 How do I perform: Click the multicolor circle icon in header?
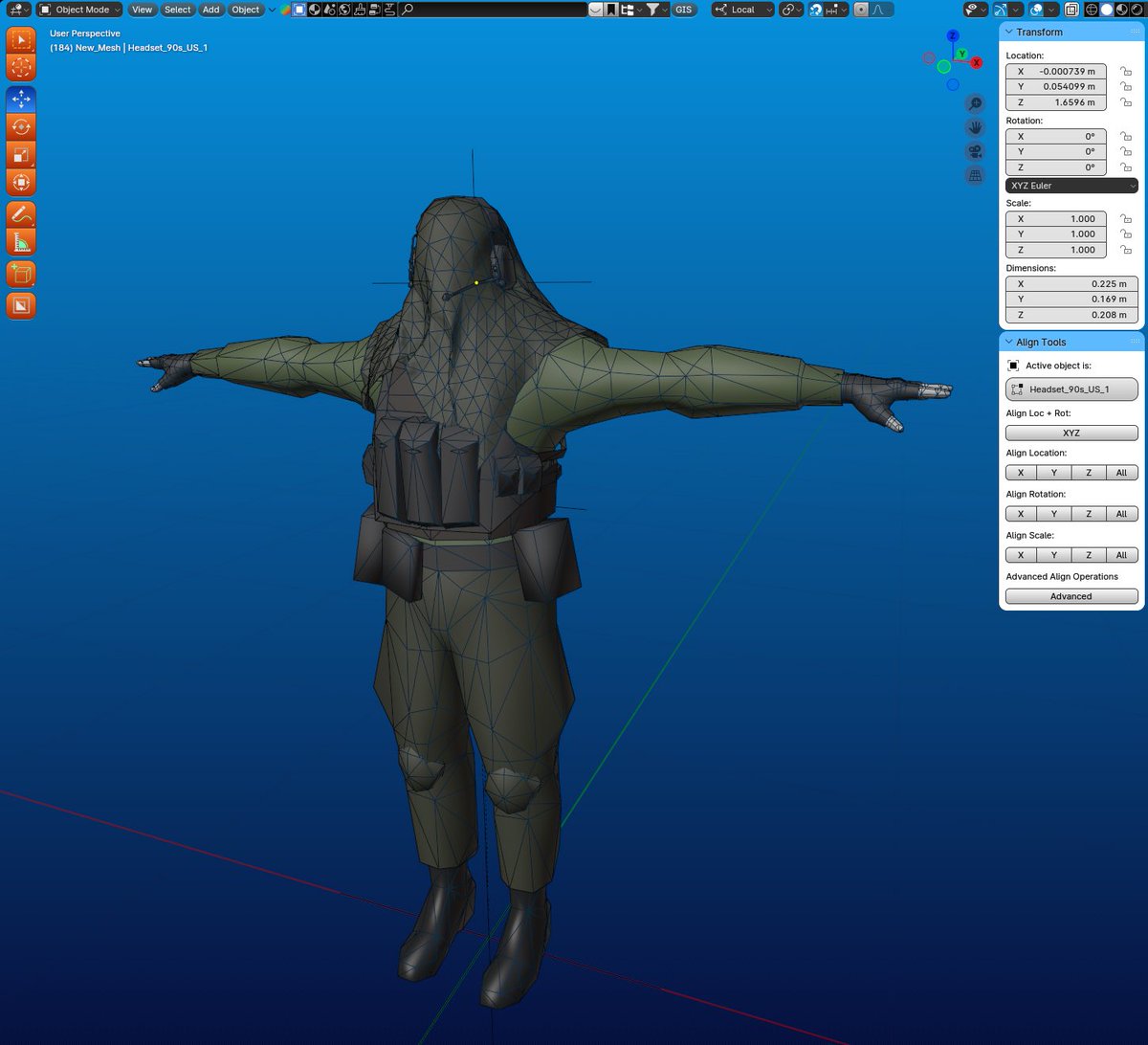pyautogui.click(x=285, y=10)
